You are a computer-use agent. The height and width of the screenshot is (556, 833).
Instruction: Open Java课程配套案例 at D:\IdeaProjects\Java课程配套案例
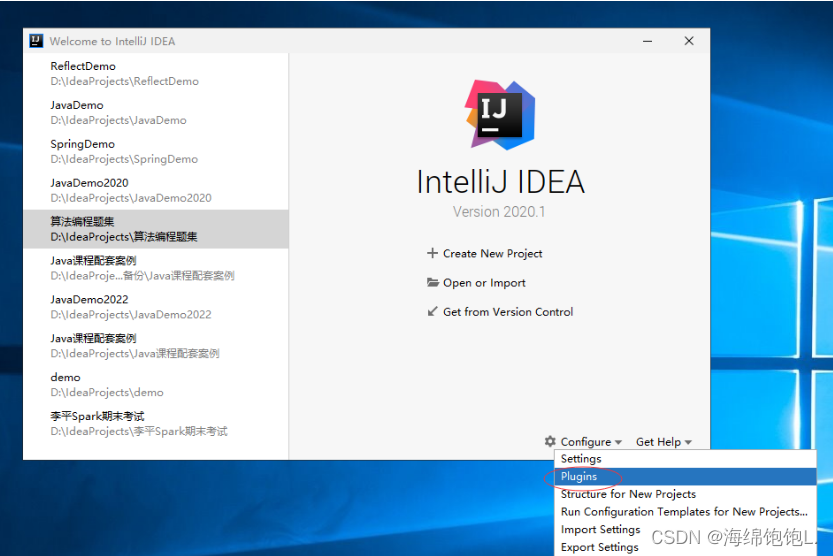click(x=156, y=346)
